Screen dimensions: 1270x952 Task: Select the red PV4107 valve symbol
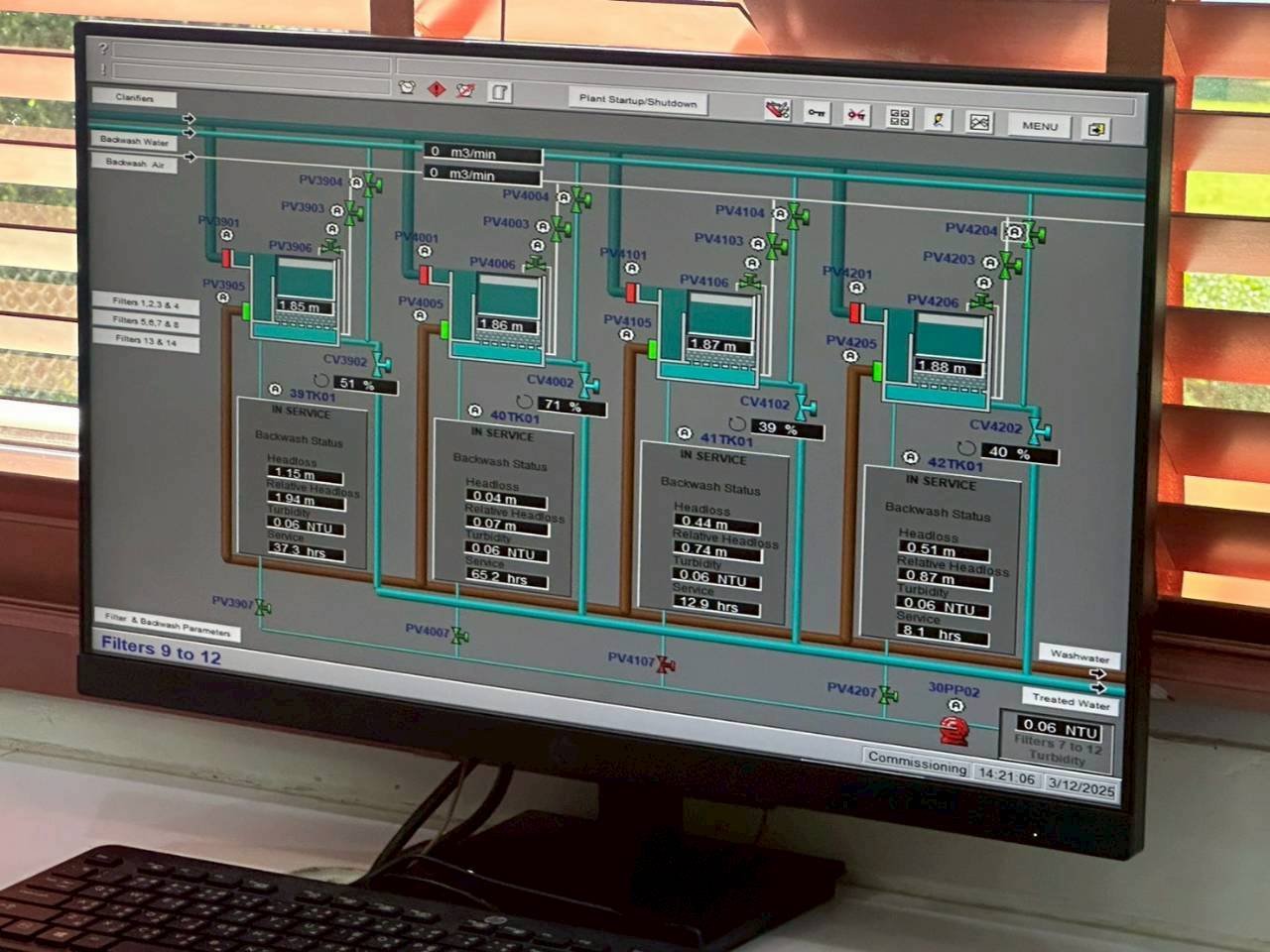(x=666, y=663)
